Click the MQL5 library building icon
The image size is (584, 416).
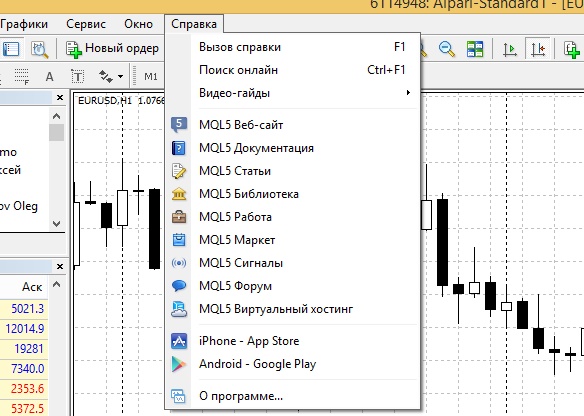tap(179, 194)
